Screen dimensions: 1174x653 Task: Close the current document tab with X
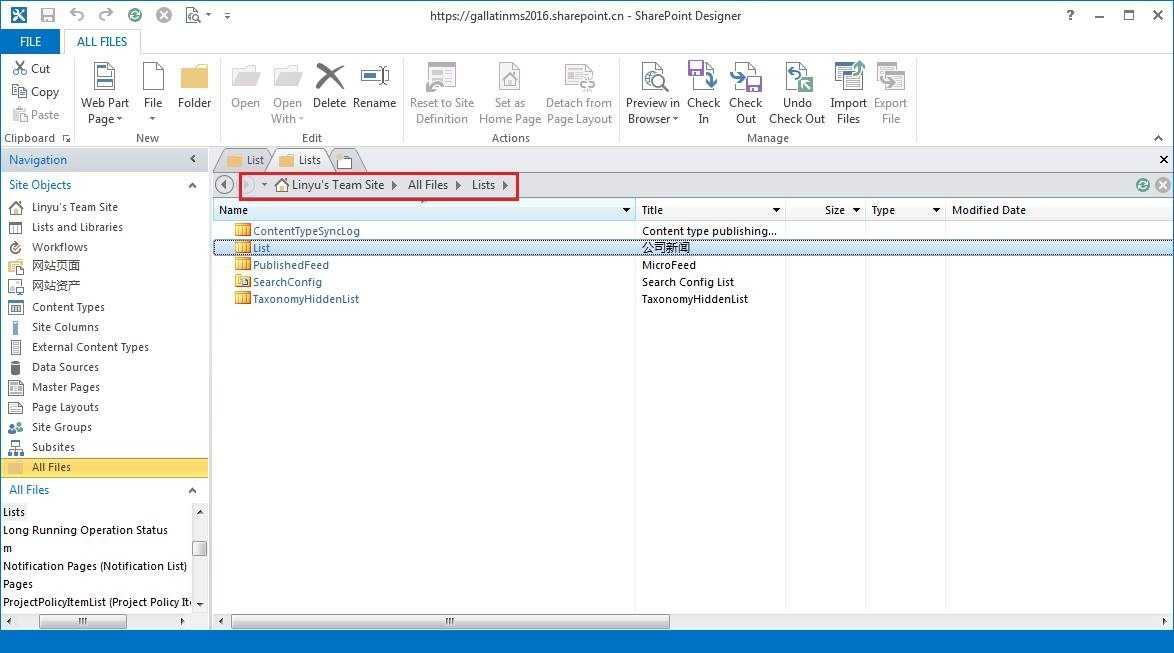click(x=1164, y=160)
